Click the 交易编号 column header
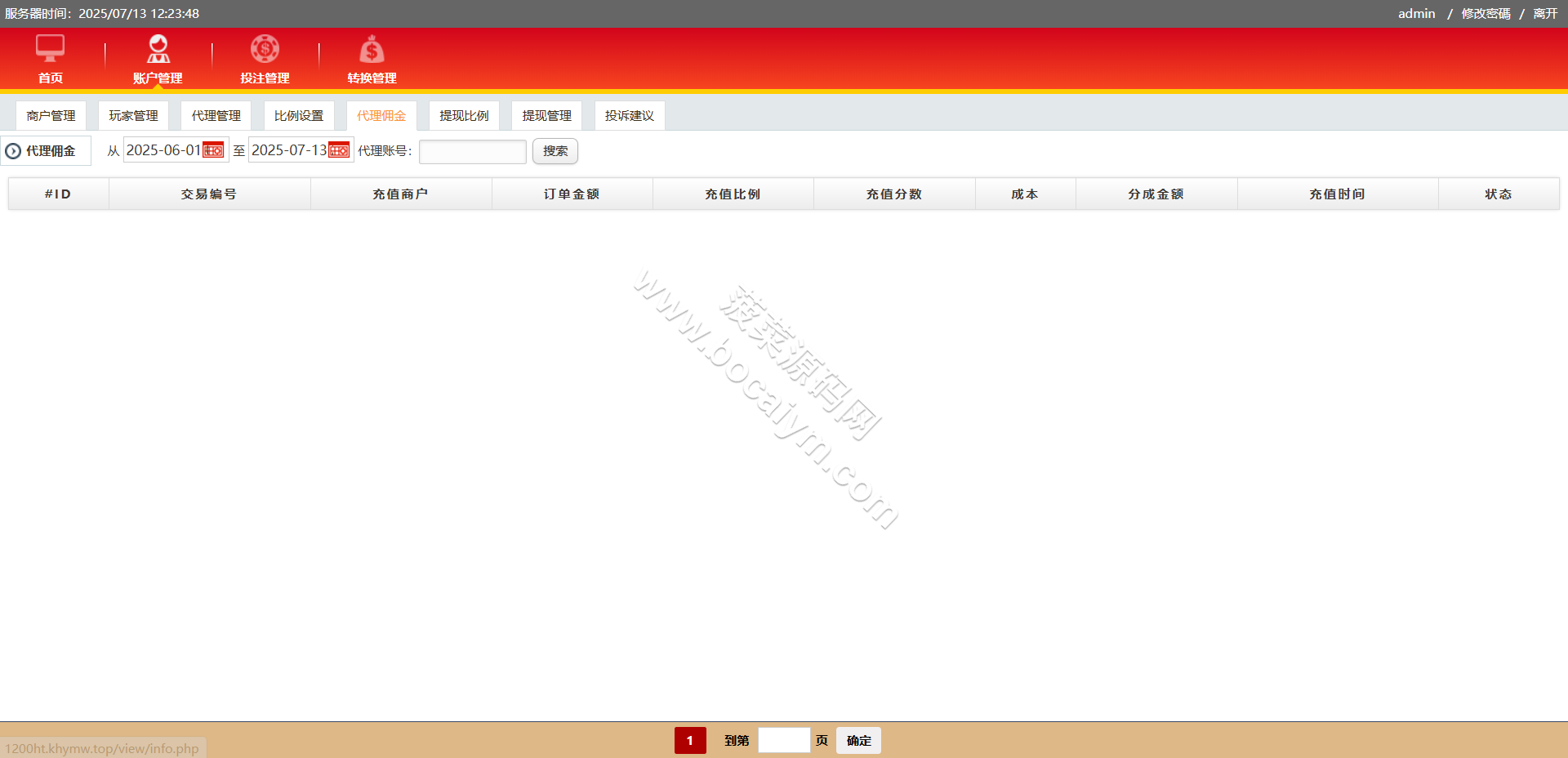1568x758 pixels. (x=209, y=194)
